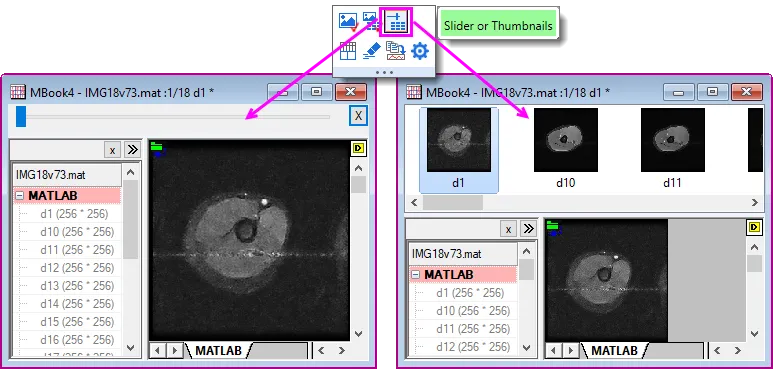Click small x button of right window panel
Image resolution: width=773 pixels, height=369 pixels.
tap(508, 229)
